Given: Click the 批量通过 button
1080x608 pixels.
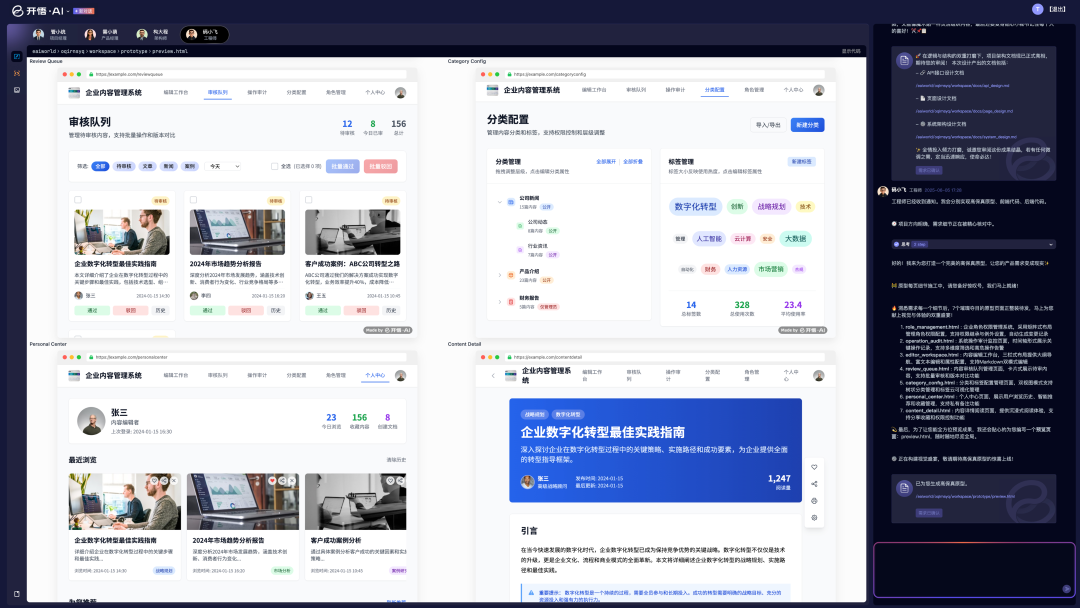Looking at the screenshot, I should (x=342, y=166).
